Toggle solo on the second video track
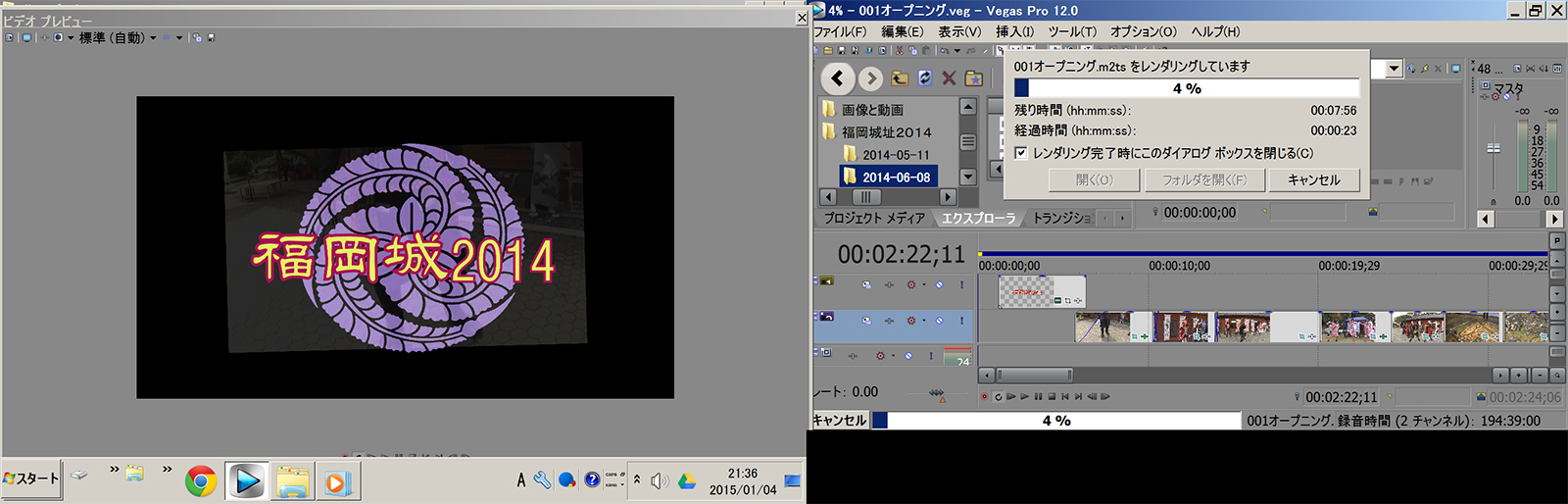Viewport: 1568px width, 504px height. [961, 321]
